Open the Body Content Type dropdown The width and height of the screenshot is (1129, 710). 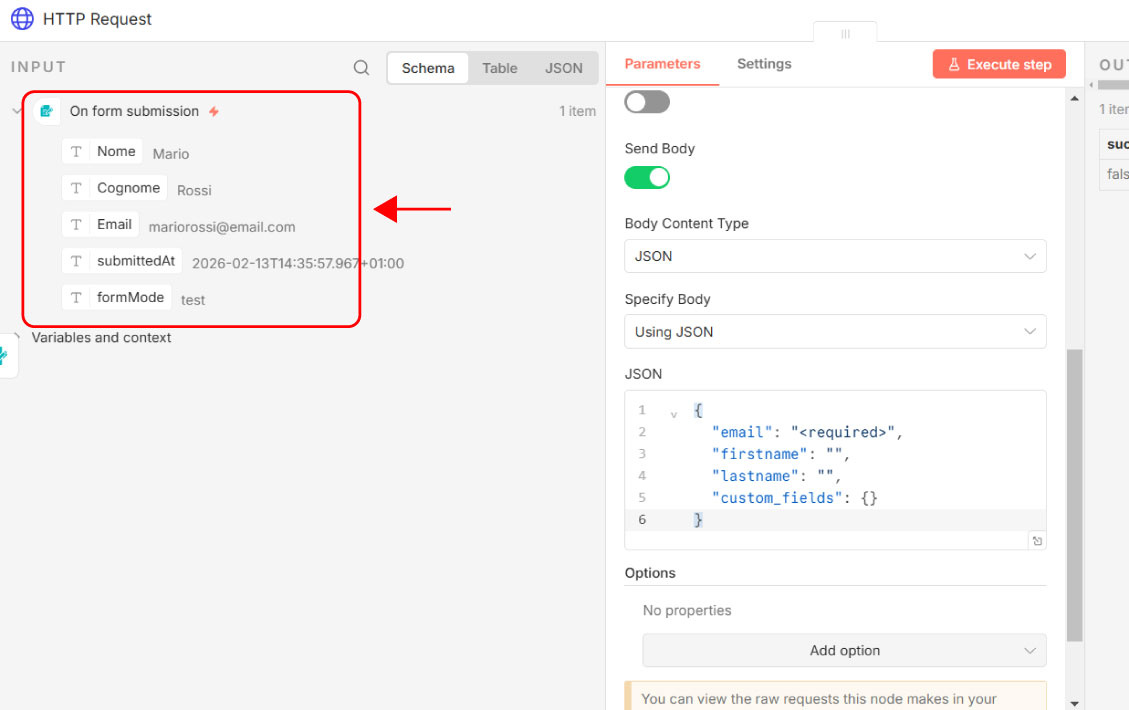(835, 256)
